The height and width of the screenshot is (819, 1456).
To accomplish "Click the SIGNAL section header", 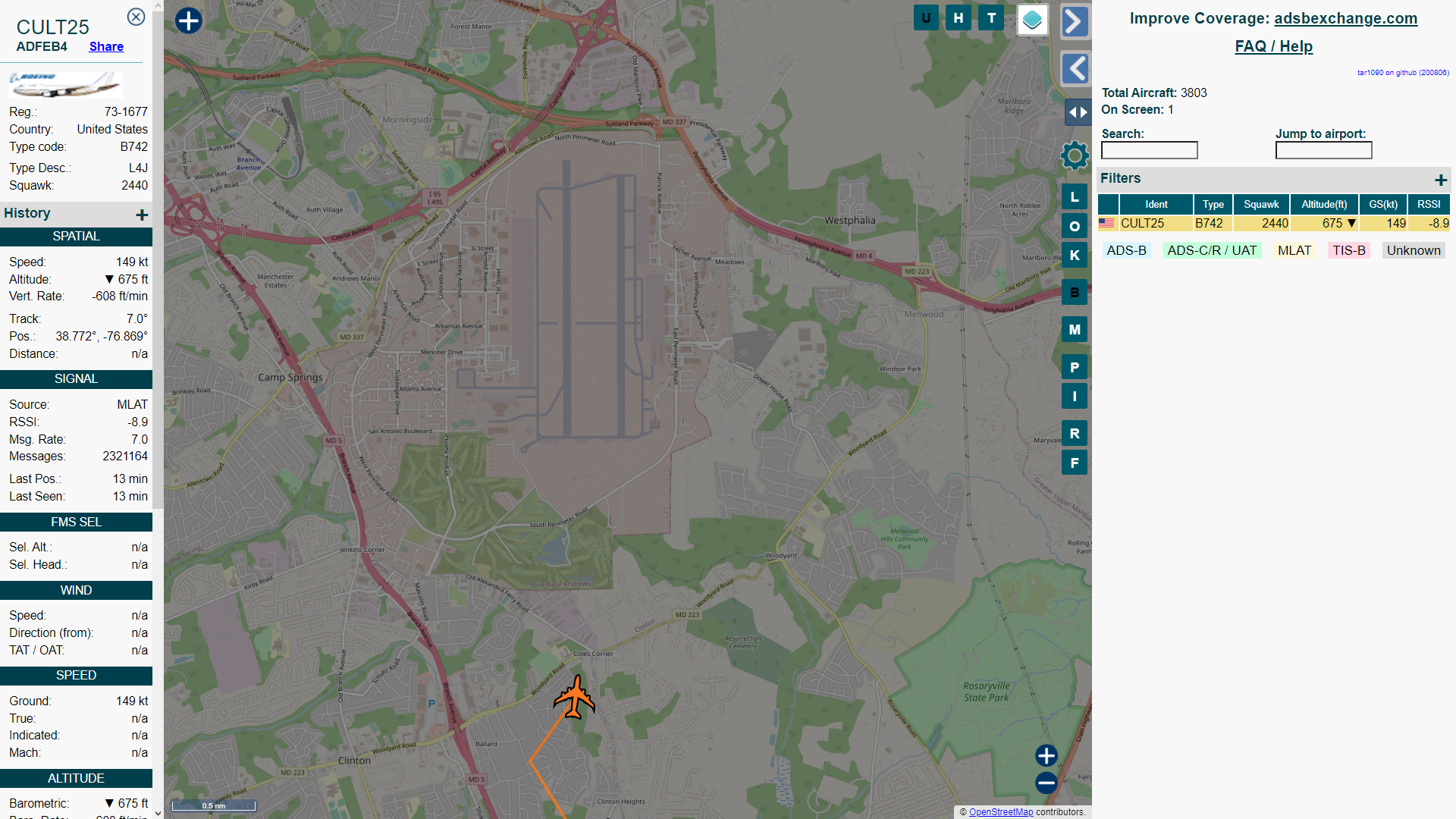I will tap(76, 379).
